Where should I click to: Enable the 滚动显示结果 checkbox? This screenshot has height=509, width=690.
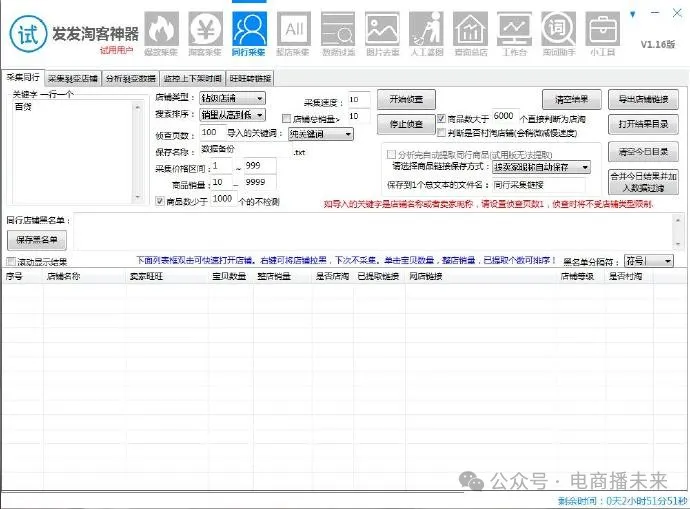[x=11, y=261]
